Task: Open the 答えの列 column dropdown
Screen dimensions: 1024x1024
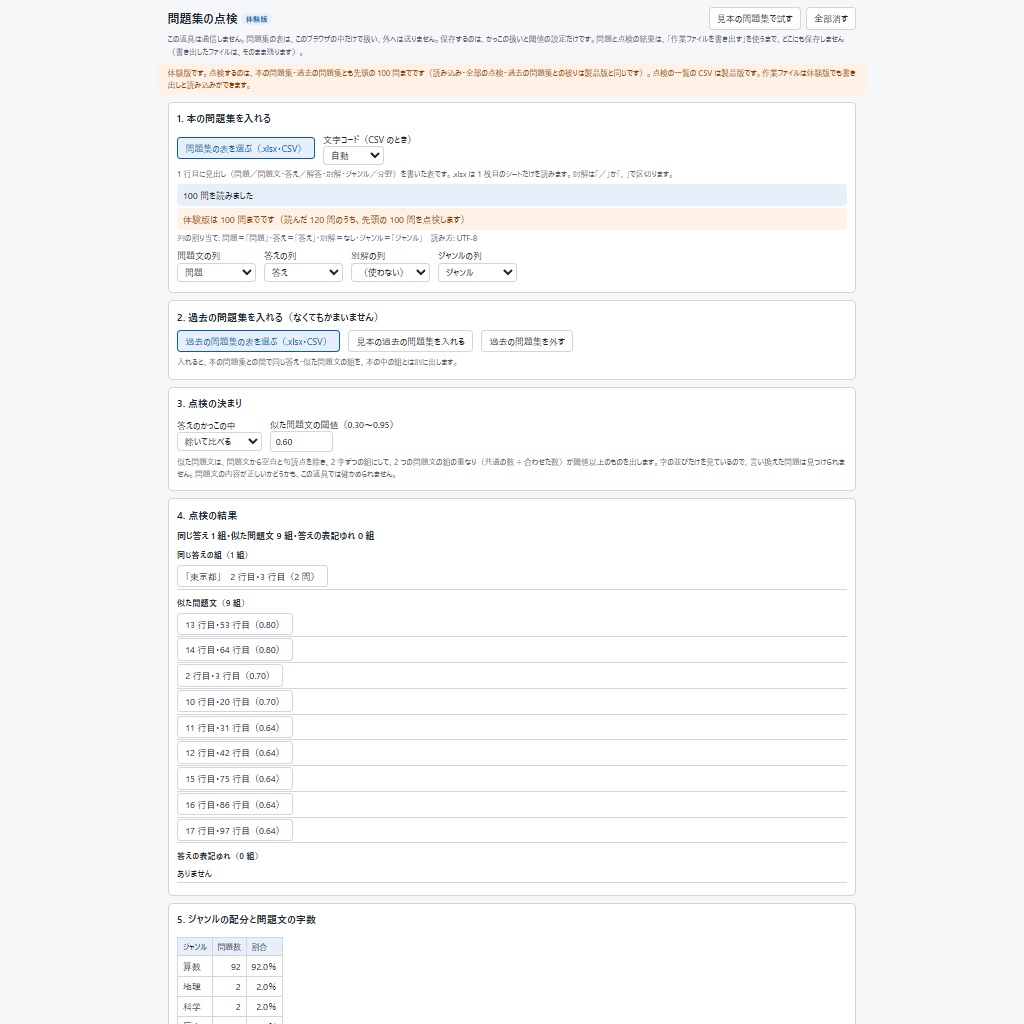Action: pyautogui.click(x=303, y=272)
